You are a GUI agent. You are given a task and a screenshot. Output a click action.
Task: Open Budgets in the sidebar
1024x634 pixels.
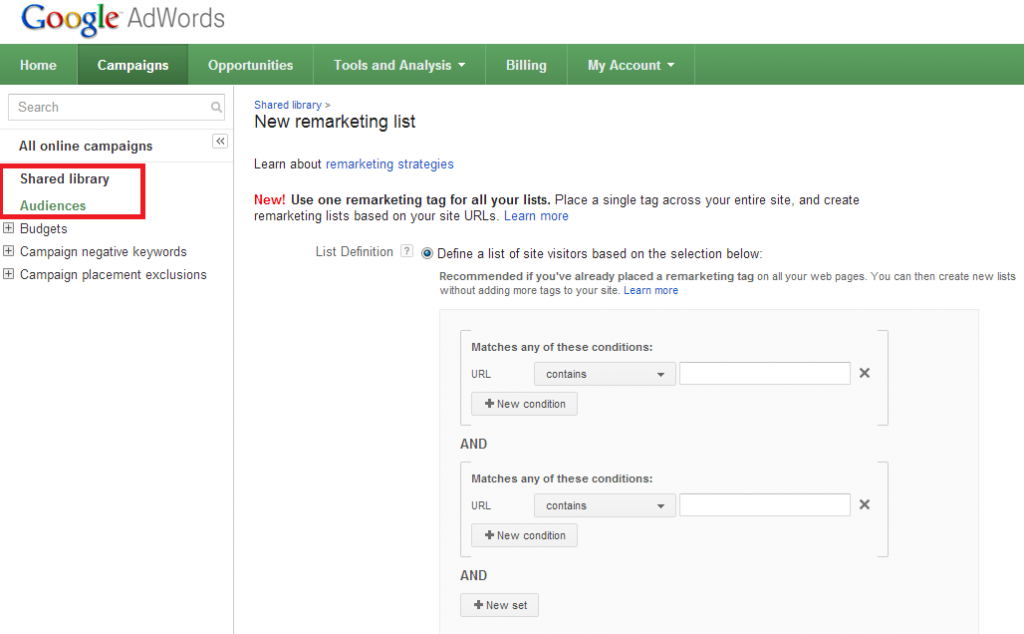coord(43,229)
